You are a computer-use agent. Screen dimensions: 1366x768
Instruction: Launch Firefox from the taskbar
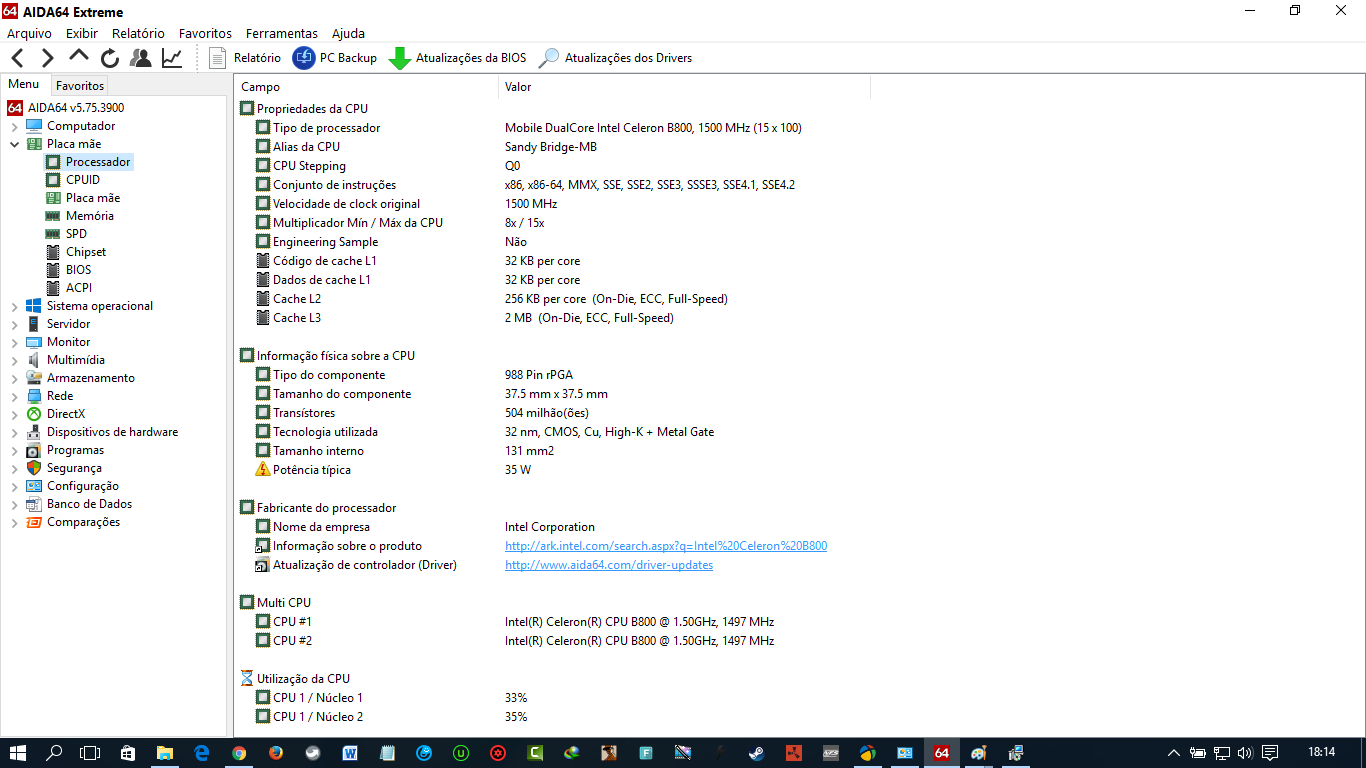(276, 753)
